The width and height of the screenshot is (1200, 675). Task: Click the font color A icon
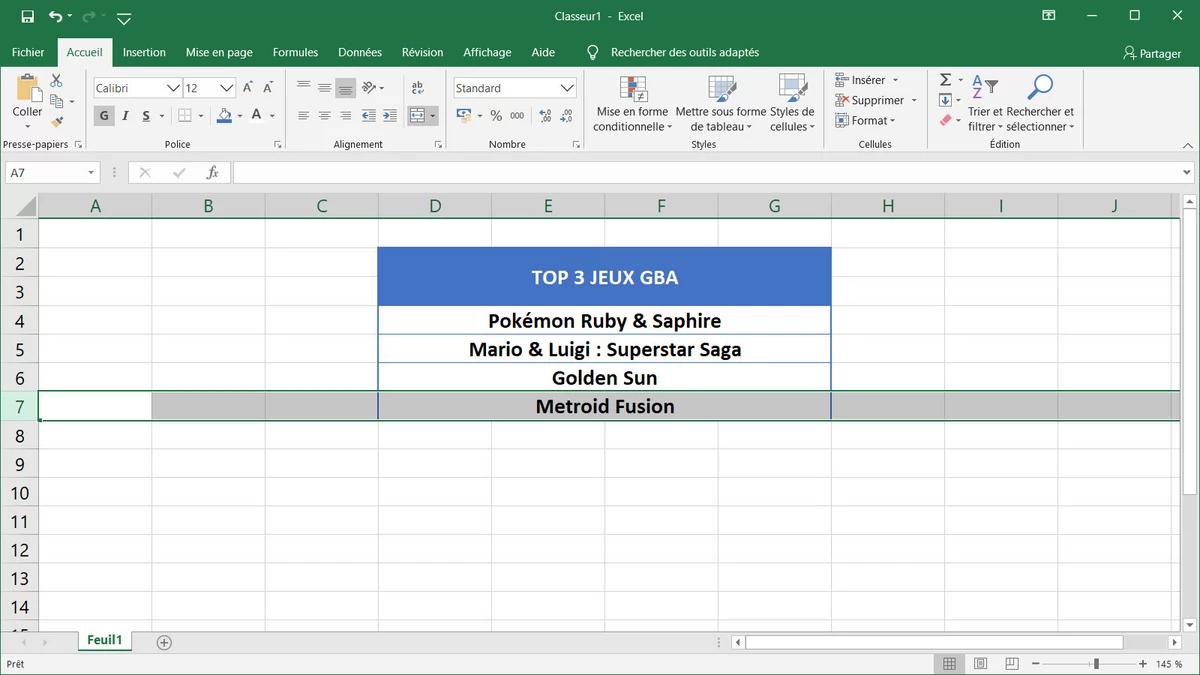click(x=257, y=116)
